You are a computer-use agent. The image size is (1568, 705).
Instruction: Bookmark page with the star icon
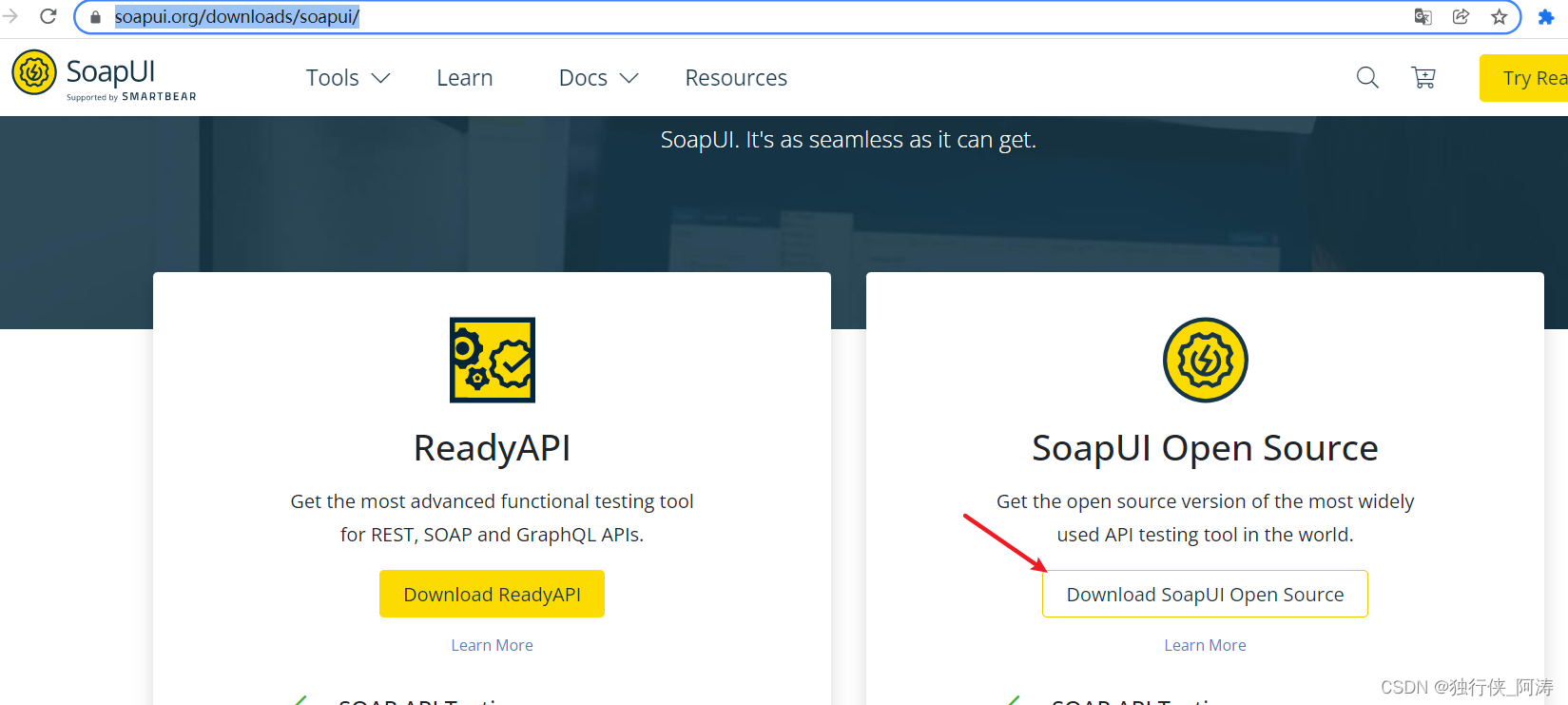(x=1500, y=16)
